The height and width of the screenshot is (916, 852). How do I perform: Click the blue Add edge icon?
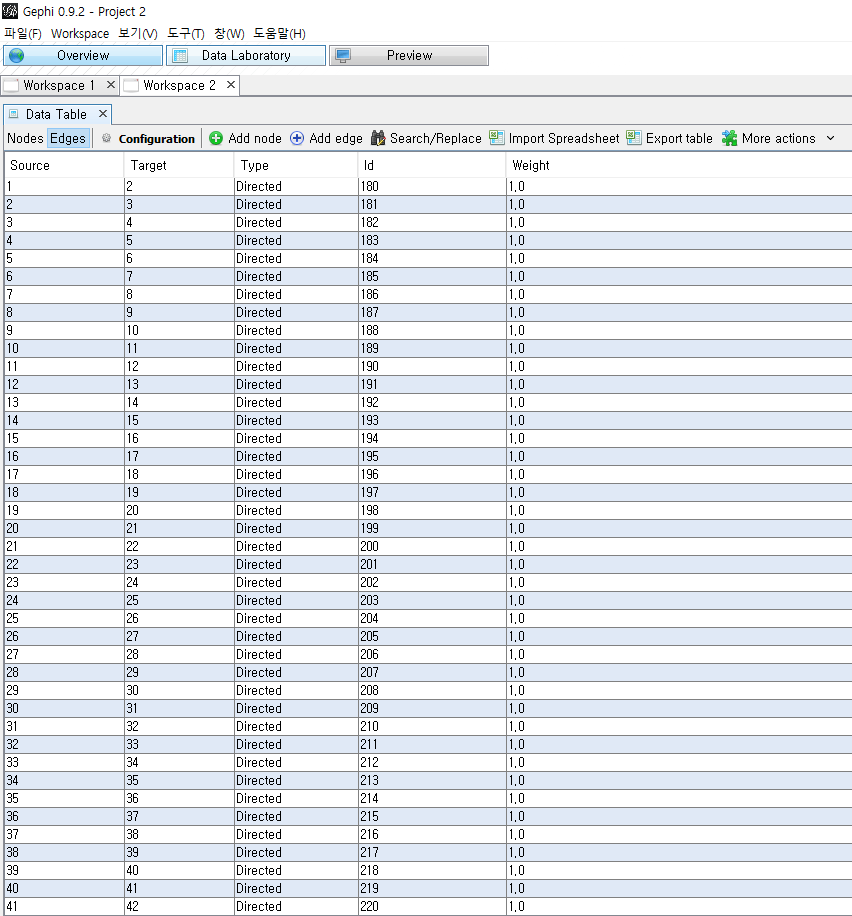point(297,139)
